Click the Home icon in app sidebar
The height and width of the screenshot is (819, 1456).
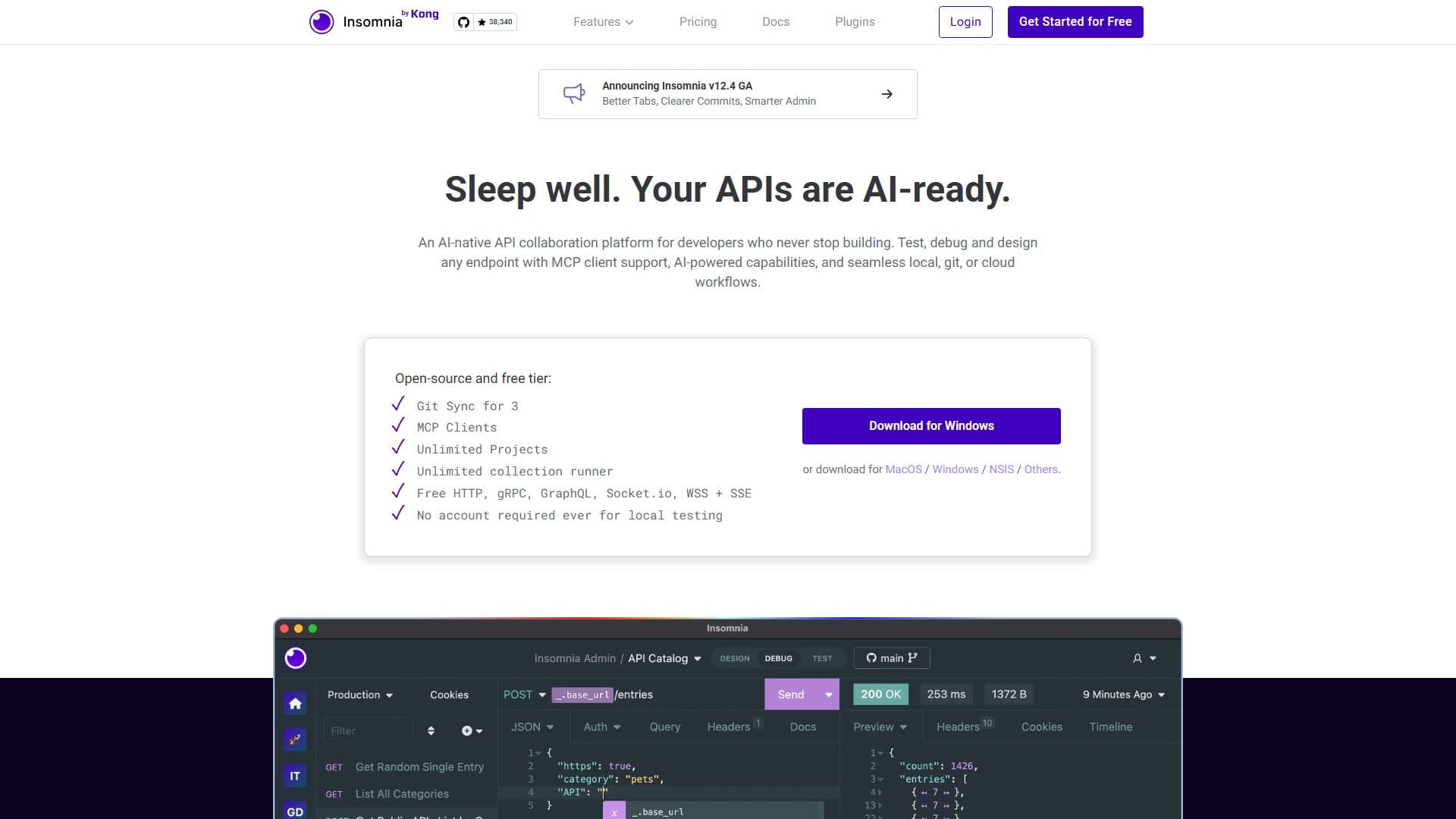tap(295, 703)
